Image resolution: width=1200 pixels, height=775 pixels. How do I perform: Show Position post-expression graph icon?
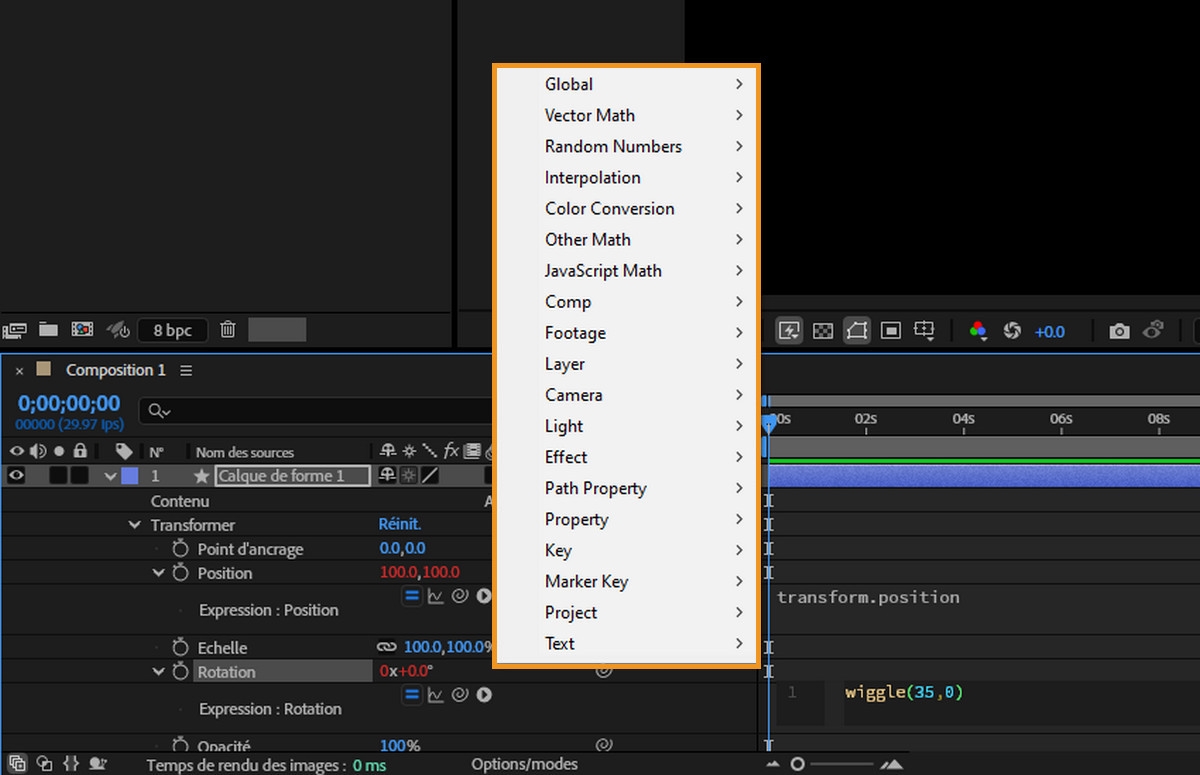436,596
